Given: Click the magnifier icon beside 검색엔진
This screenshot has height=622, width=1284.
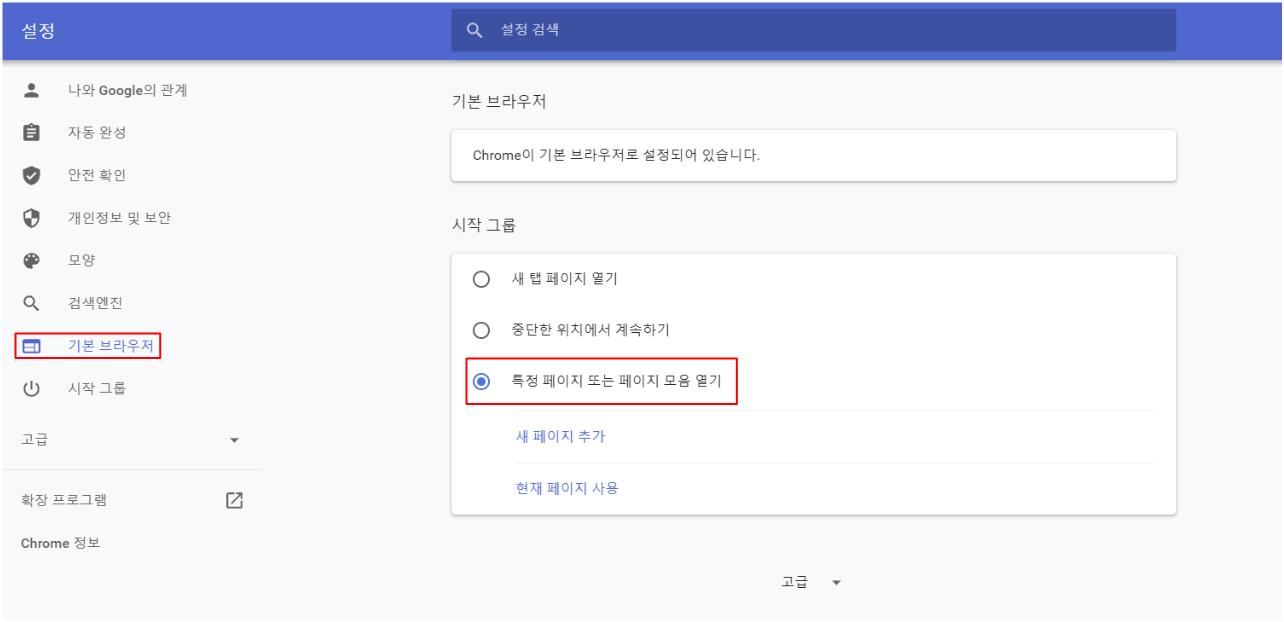Looking at the screenshot, I should point(30,304).
